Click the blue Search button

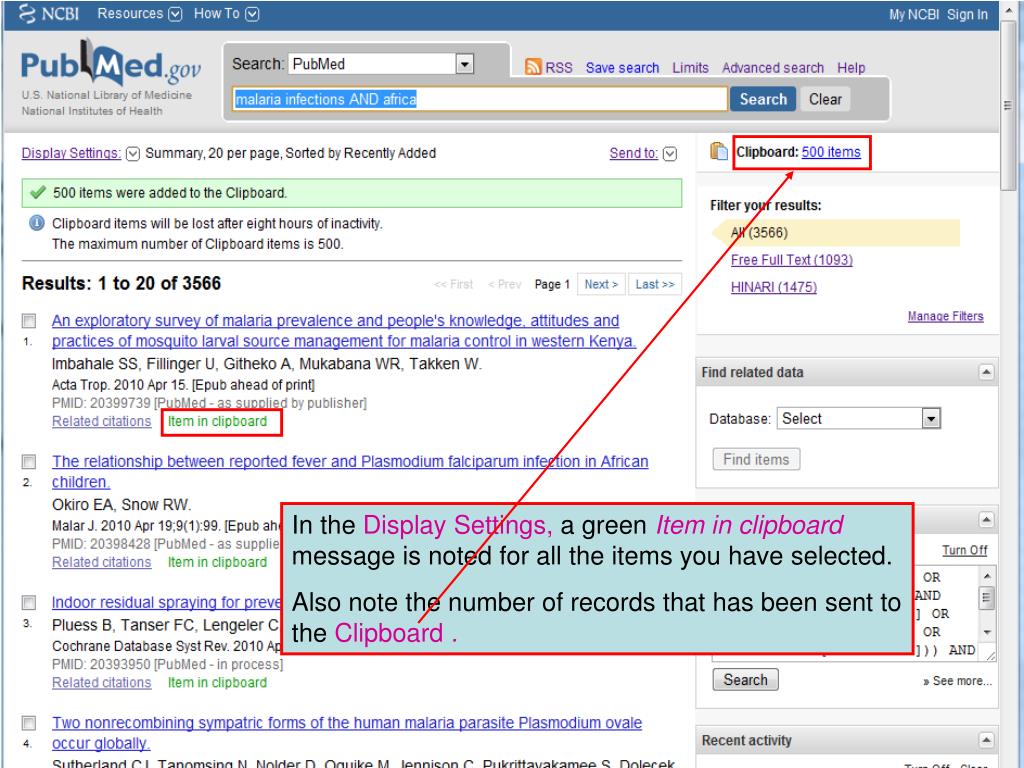tap(763, 99)
